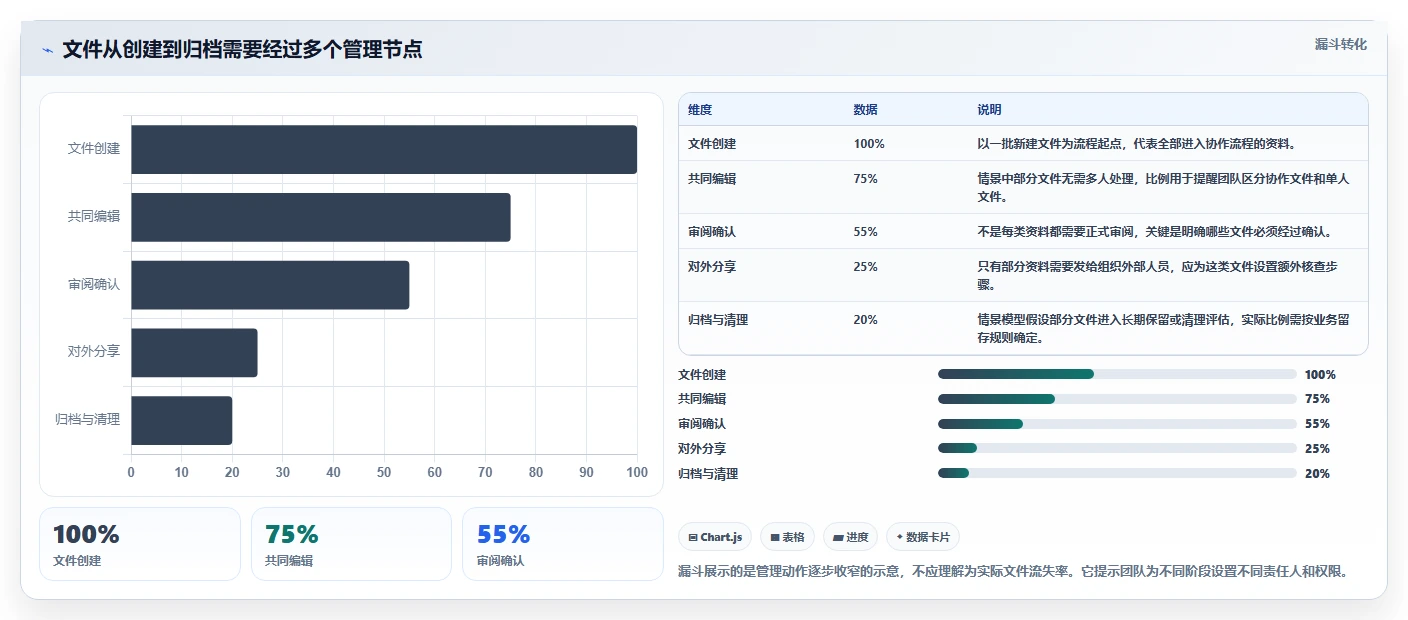Click the 审阅确认 progress bar at 55%
1408x620 pixels.
1117,424
